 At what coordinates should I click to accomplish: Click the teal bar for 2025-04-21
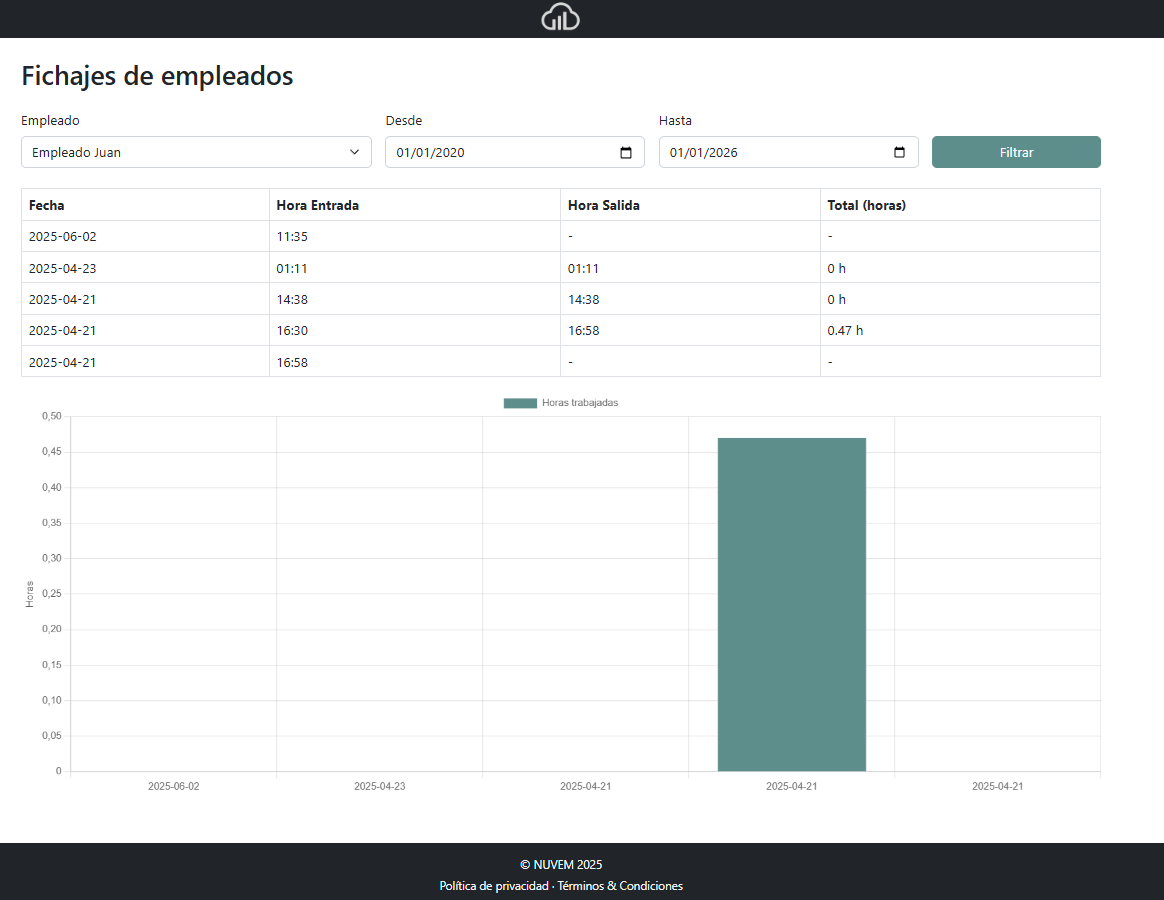[x=791, y=600]
